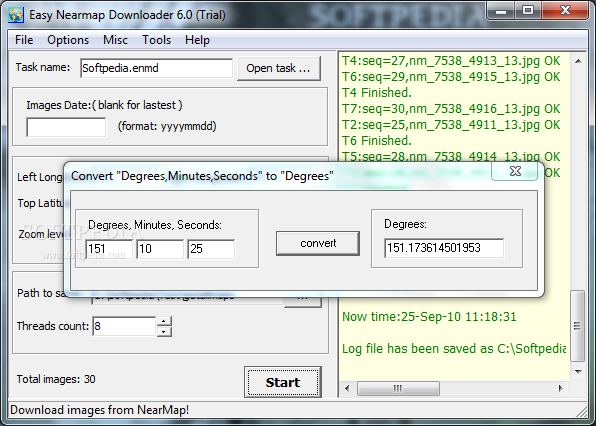Open the File menu
The width and height of the screenshot is (596, 426).
tap(24, 40)
